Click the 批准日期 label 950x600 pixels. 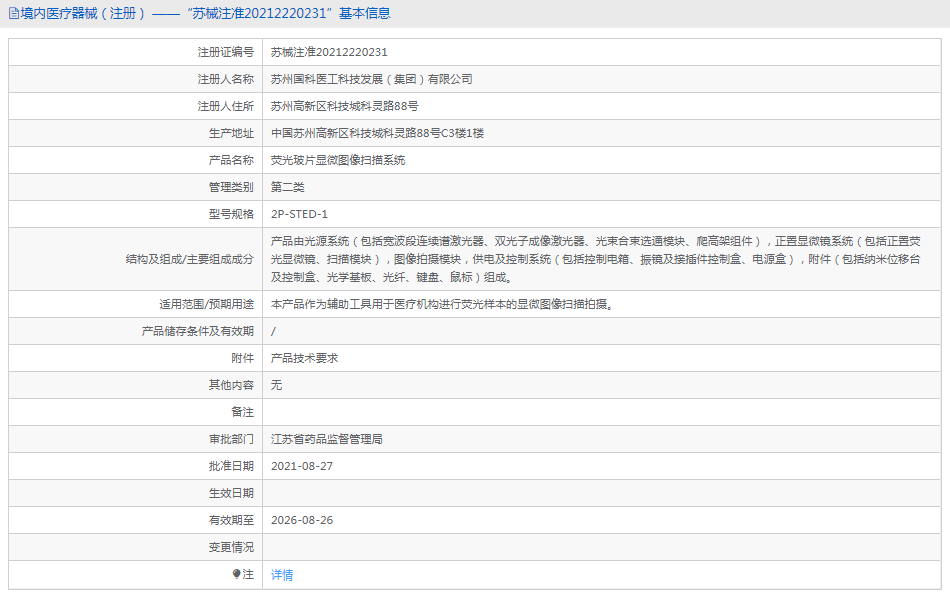pyautogui.click(x=231, y=466)
